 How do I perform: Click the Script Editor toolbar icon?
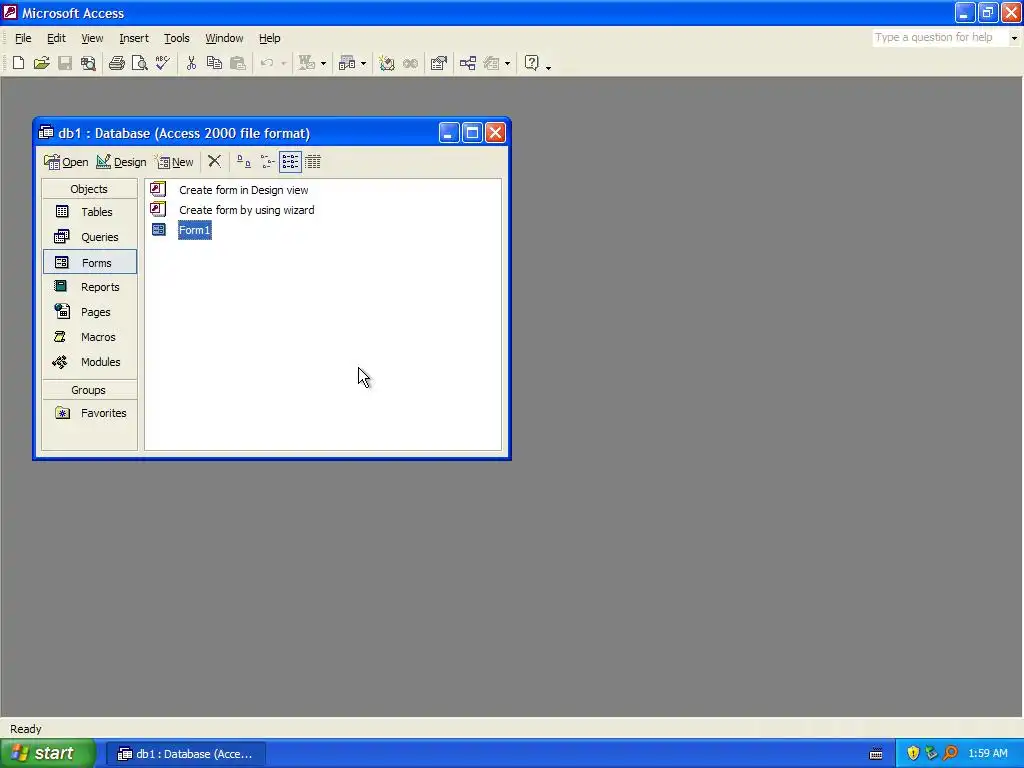(410, 63)
